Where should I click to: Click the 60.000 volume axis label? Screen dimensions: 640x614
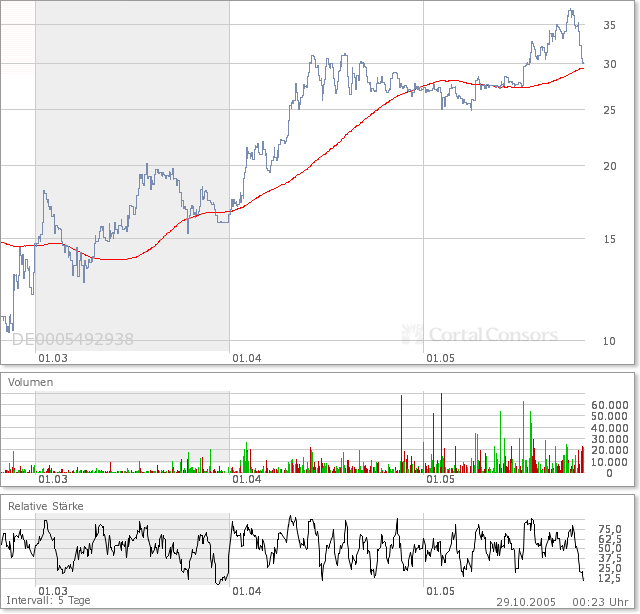coord(610,406)
